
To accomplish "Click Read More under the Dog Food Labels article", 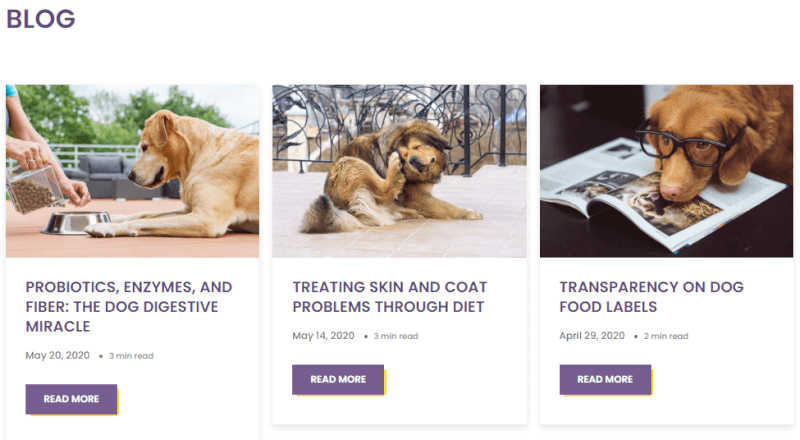I will [605, 379].
